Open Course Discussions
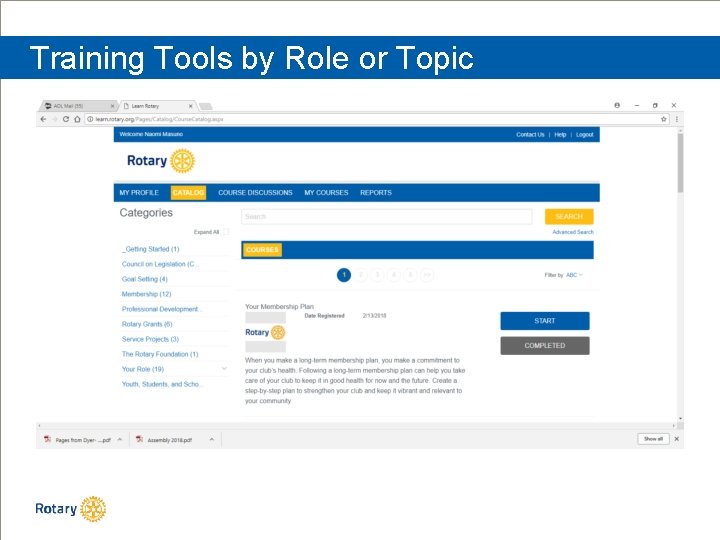 point(255,192)
